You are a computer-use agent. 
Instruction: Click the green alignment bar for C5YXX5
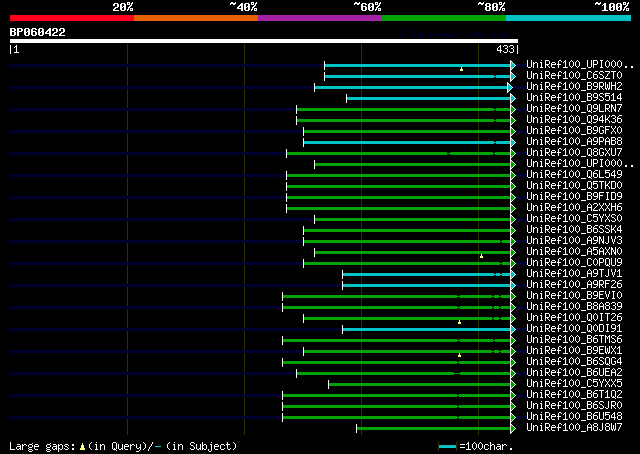click(x=420, y=384)
